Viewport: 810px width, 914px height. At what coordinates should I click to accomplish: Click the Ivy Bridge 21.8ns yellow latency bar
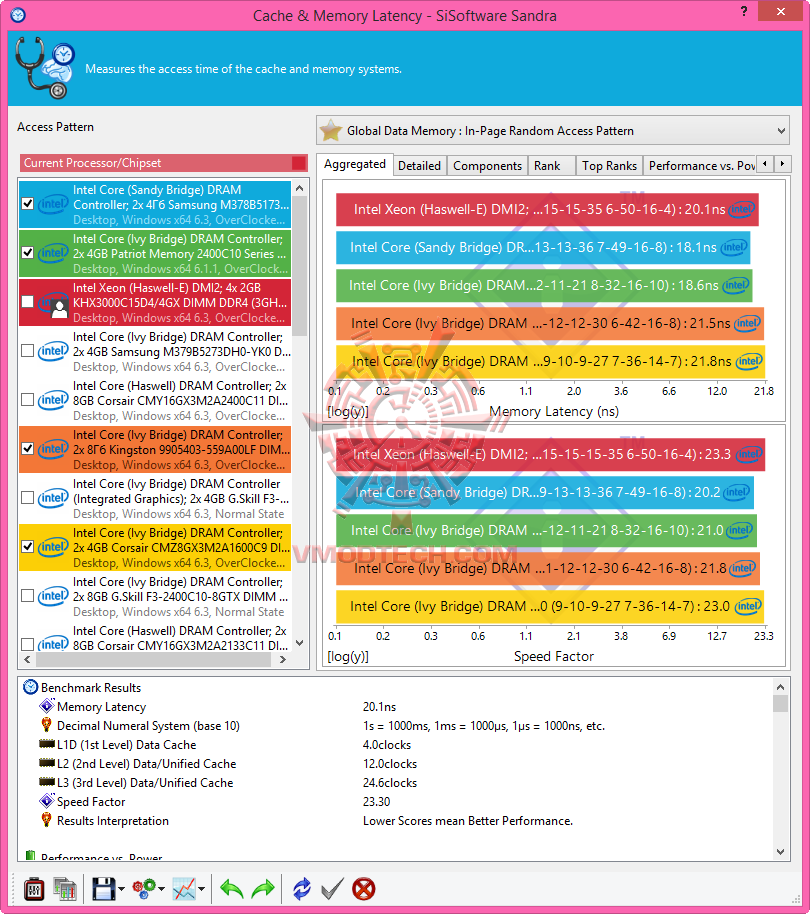(x=550, y=362)
